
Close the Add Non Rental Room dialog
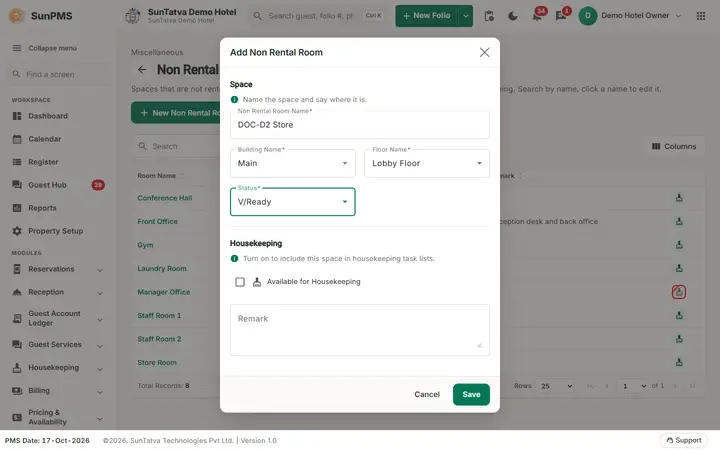[x=484, y=52]
